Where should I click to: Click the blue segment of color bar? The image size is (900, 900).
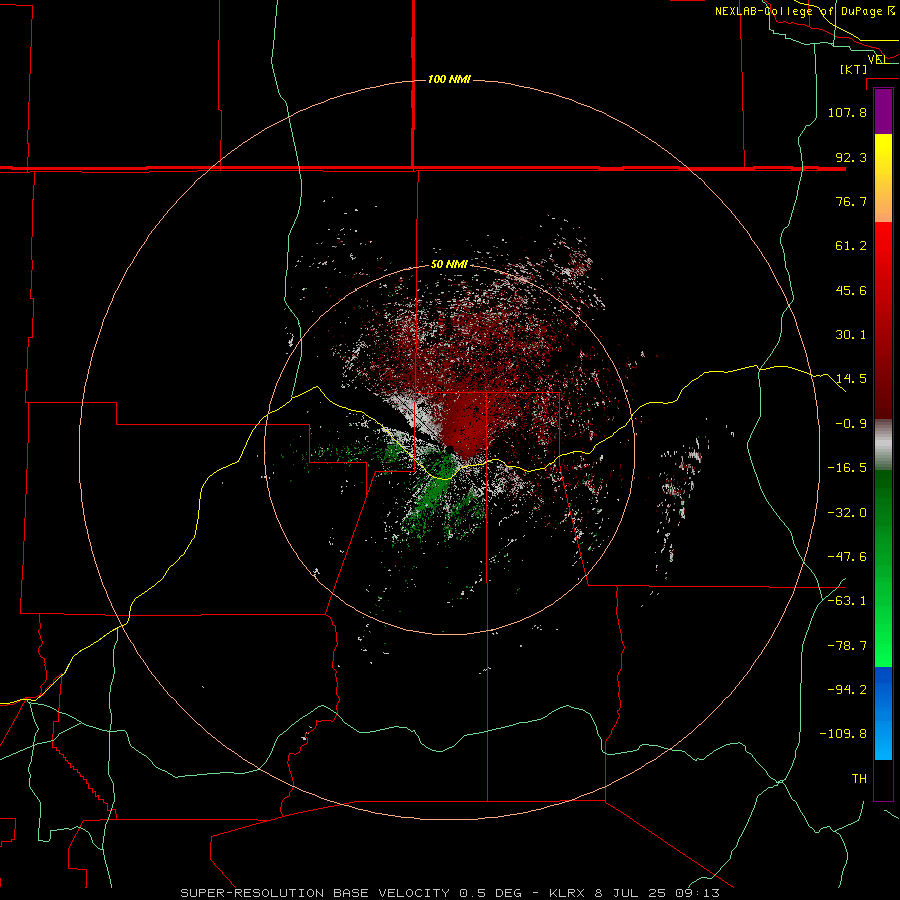click(883, 713)
